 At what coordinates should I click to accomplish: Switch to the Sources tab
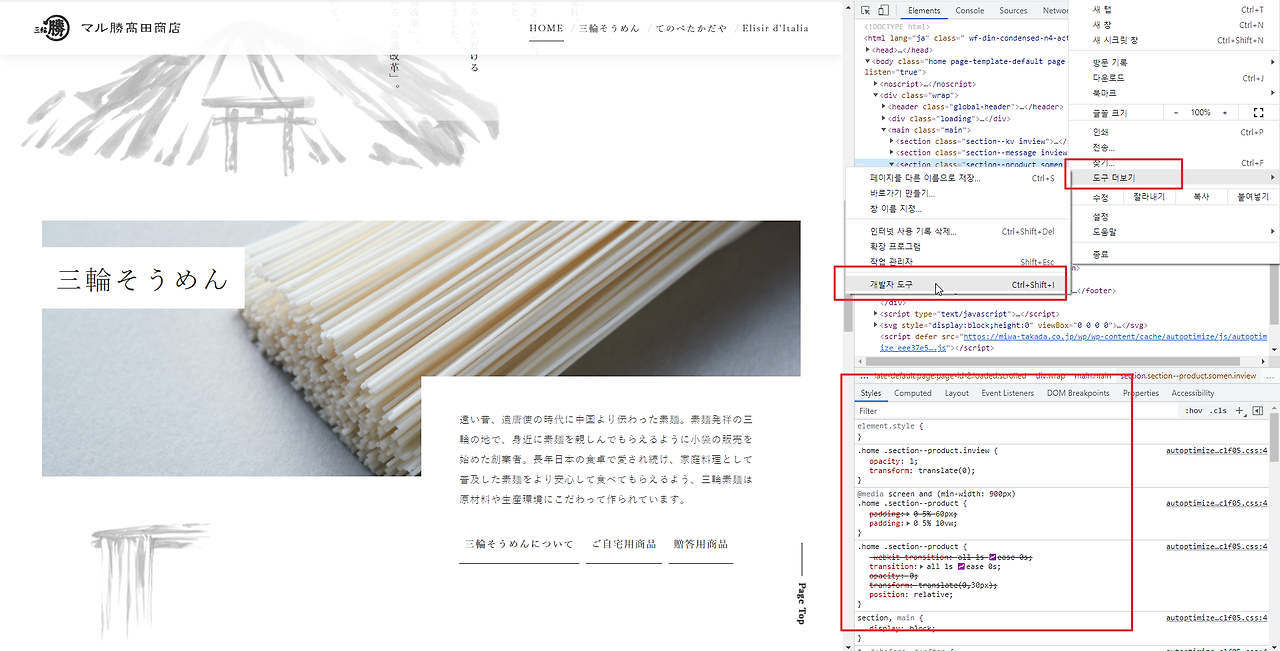point(1013,10)
